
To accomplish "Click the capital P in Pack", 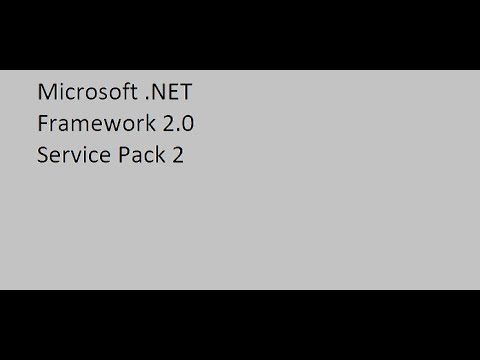I will 124,155.
